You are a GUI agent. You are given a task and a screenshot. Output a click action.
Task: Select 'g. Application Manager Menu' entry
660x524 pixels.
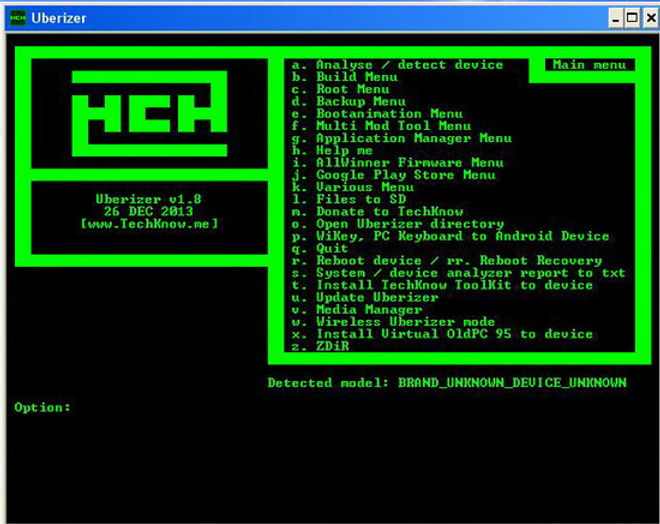pos(402,138)
